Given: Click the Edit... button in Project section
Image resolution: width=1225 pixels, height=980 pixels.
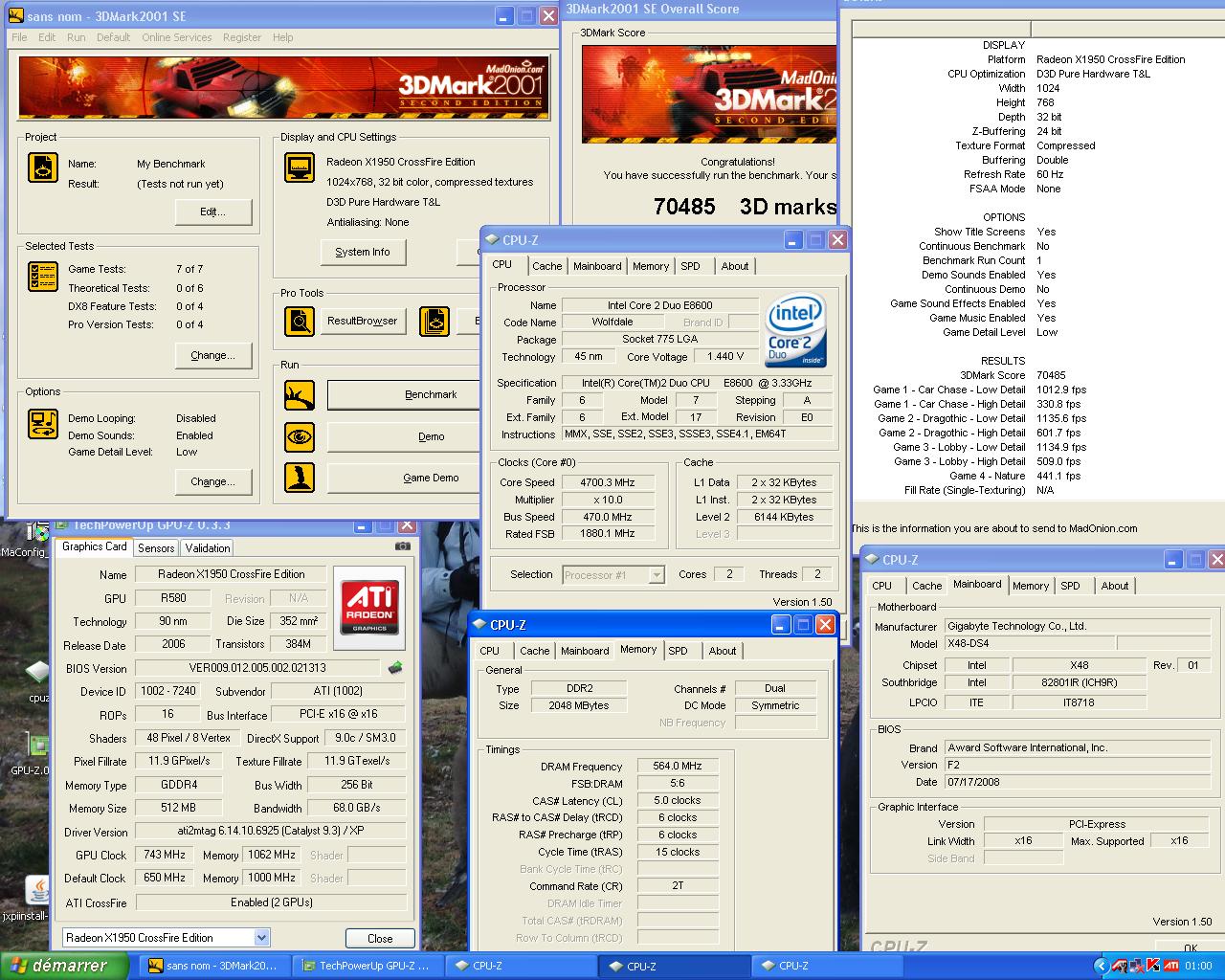Looking at the screenshot, I should (x=213, y=212).
